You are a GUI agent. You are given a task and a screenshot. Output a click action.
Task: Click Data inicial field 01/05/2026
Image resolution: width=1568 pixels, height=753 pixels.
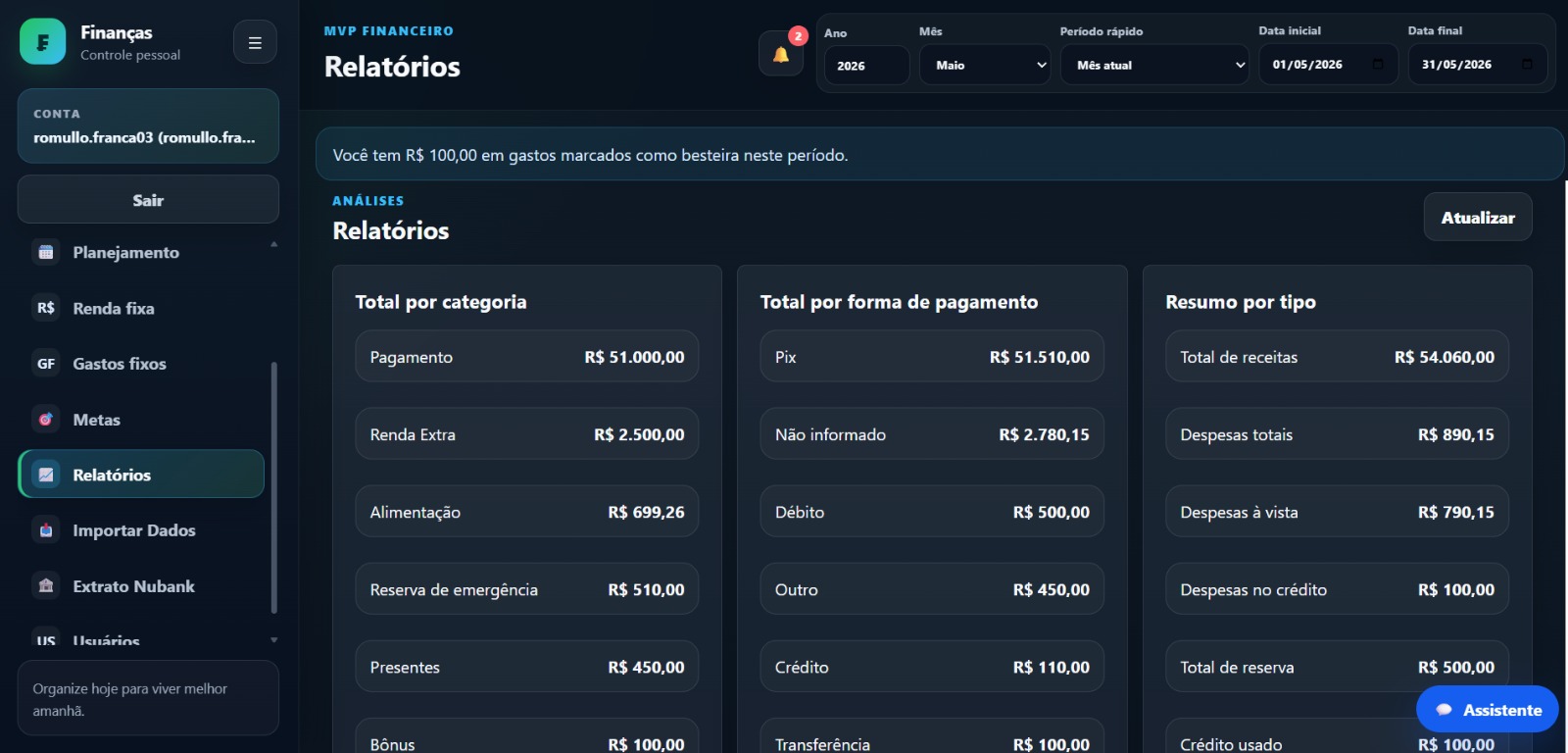[x=1328, y=65]
